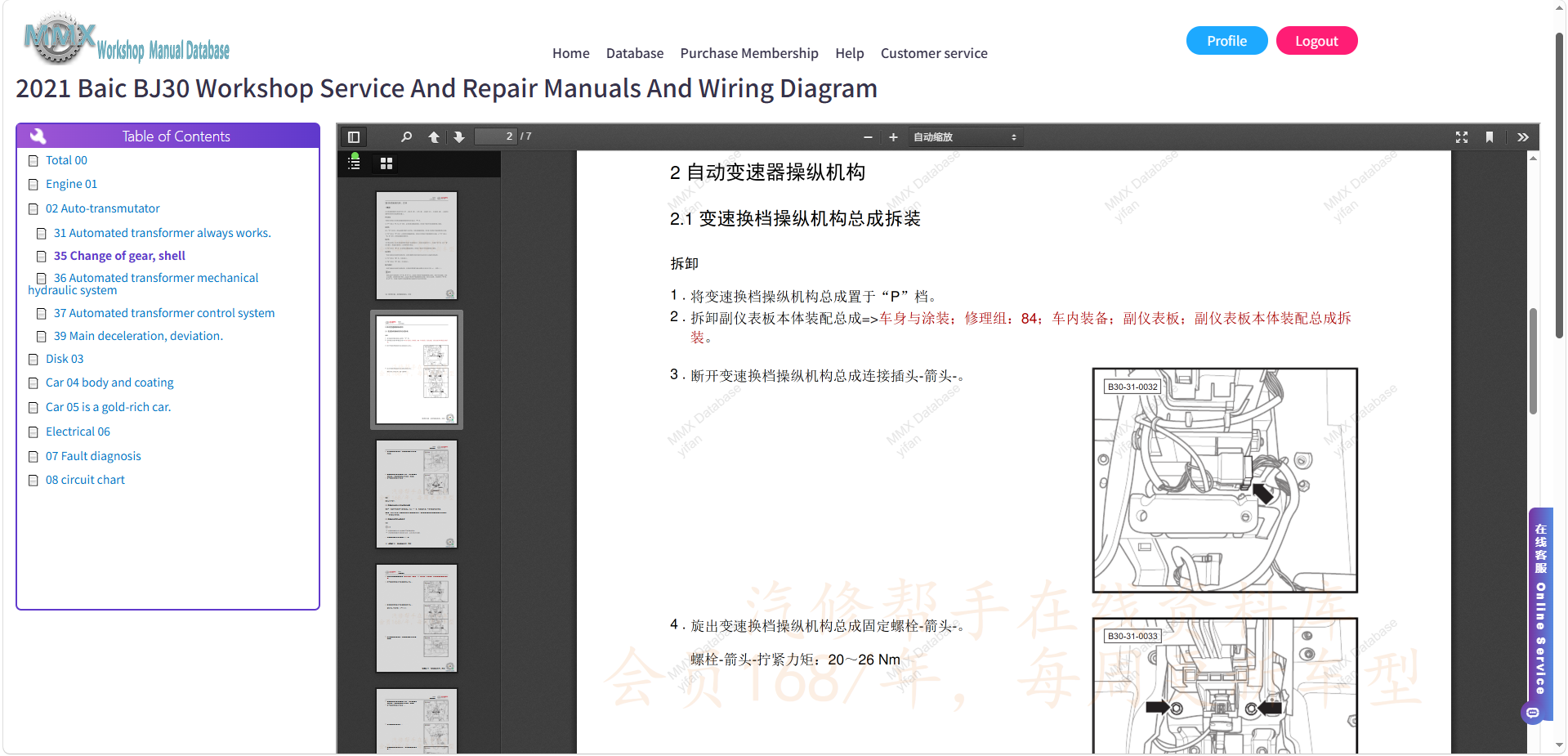This screenshot has height=756, width=1568.
Task: Click the Logout button
Action: point(1316,41)
